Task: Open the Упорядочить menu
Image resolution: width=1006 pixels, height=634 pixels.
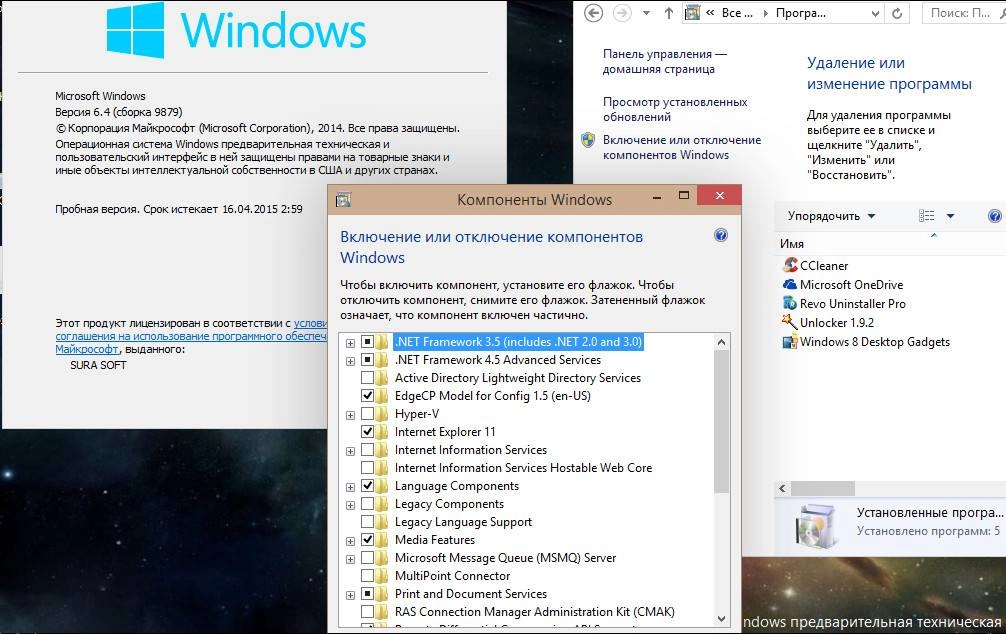Action: coord(831,216)
